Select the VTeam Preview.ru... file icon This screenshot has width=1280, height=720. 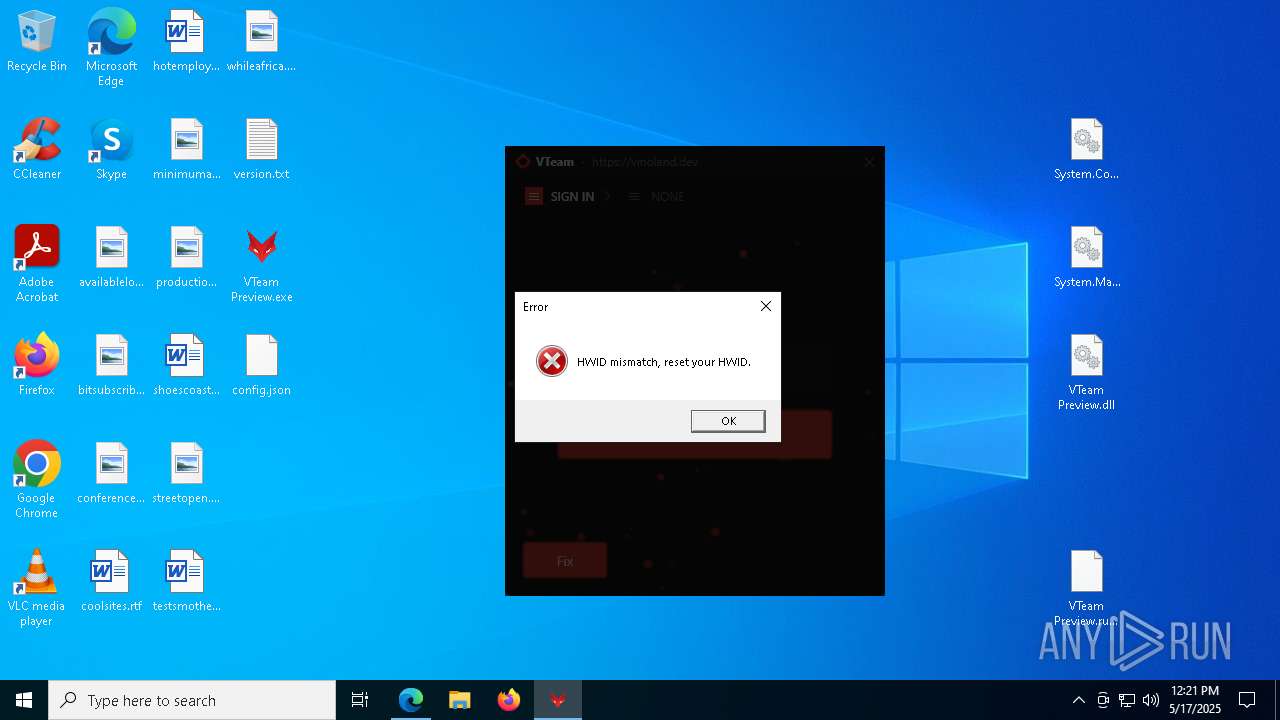pyautogui.click(x=1086, y=588)
